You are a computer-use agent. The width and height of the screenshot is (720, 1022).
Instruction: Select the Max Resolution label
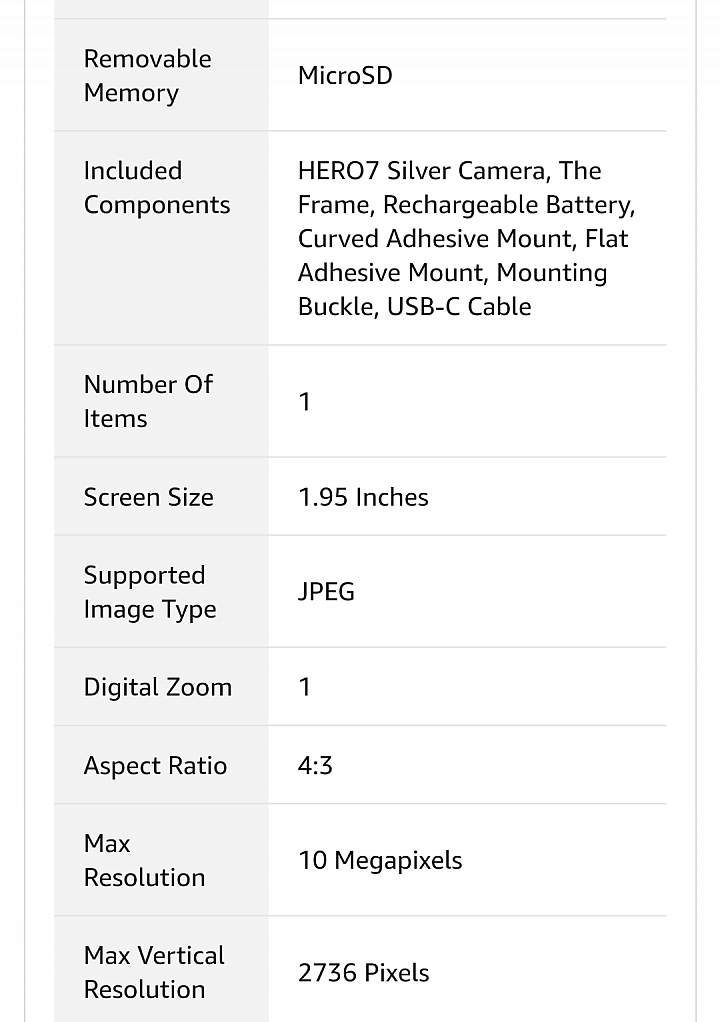[x=145, y=860]
